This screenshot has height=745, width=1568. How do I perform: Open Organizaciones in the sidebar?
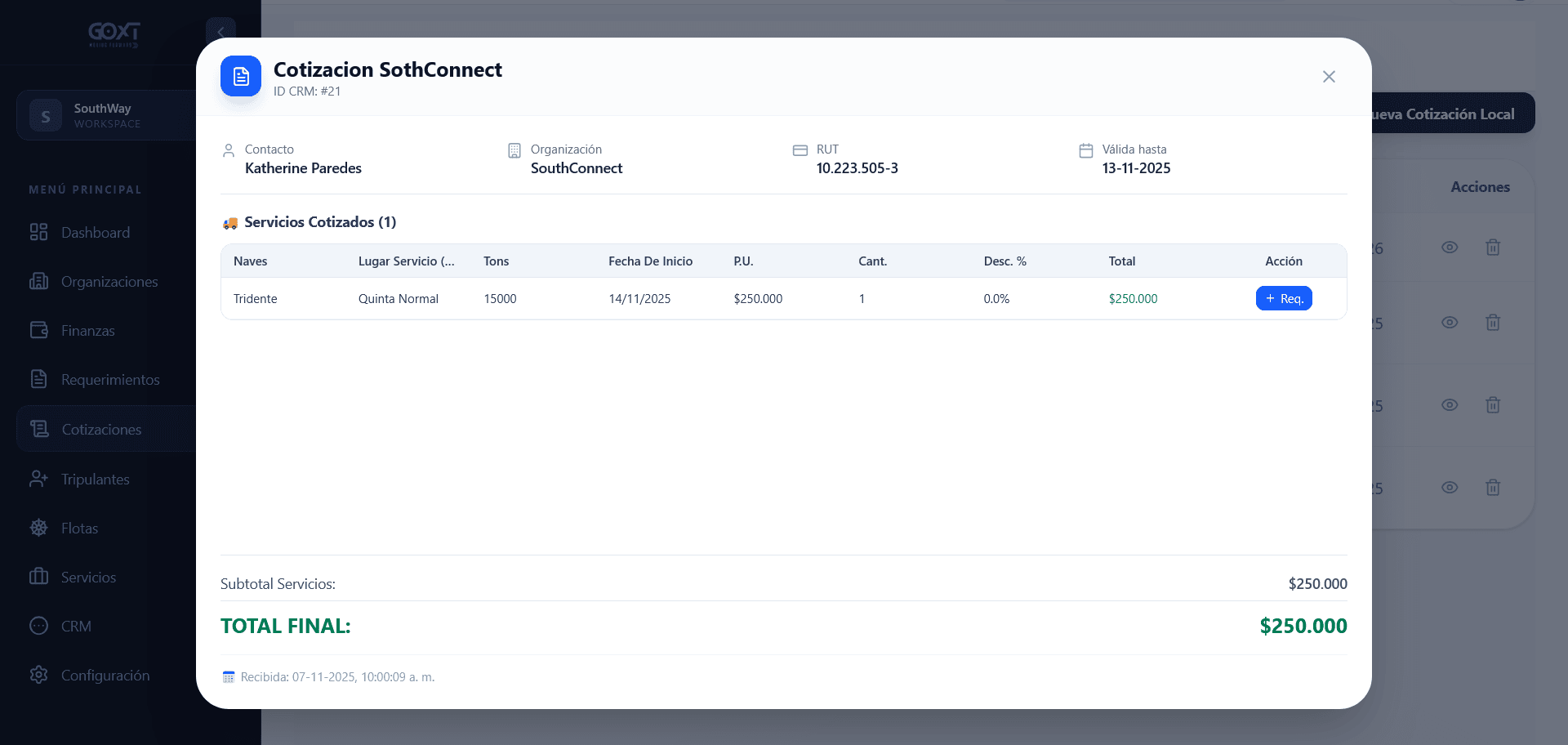coord(109,282)
